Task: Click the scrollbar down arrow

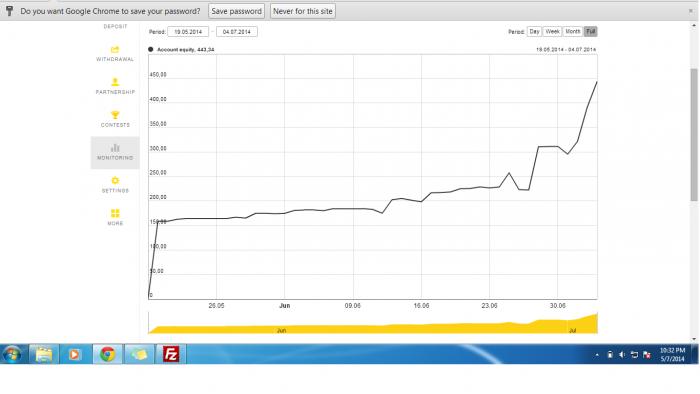Action: 694,339
